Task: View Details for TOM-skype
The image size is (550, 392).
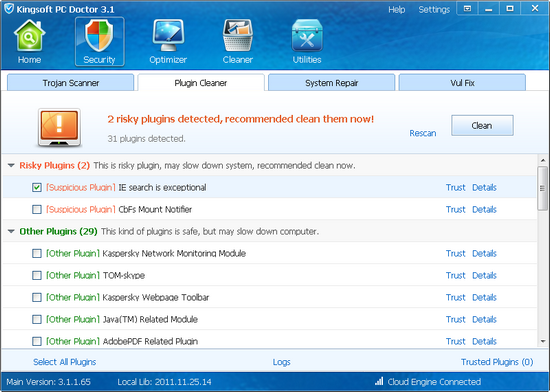Action: 484,276
